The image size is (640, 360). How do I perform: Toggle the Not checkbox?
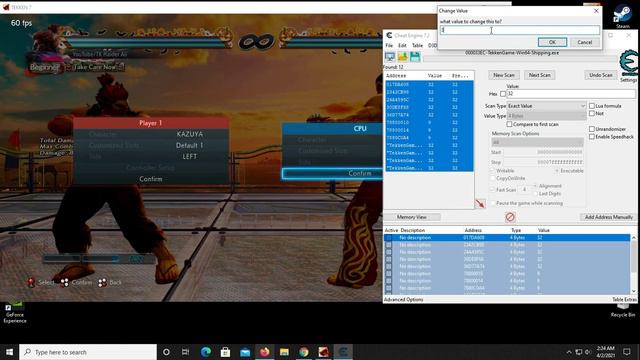[591, 113]
